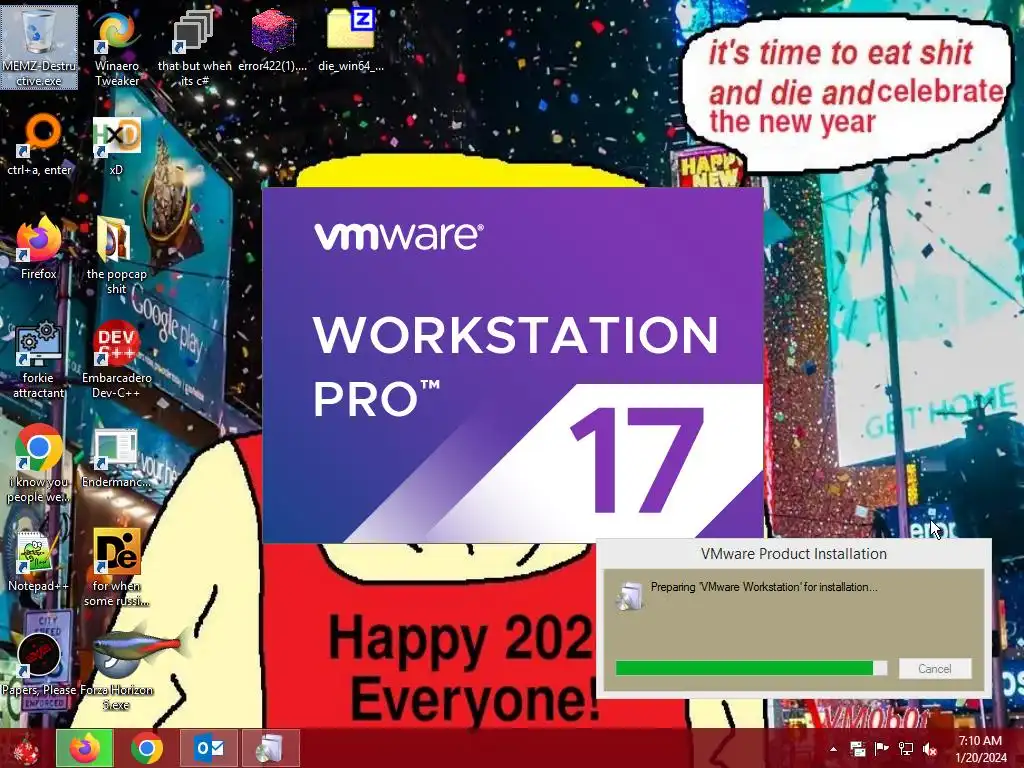
Task: Open the clock showing 7:10 AM
Action: 980,749
